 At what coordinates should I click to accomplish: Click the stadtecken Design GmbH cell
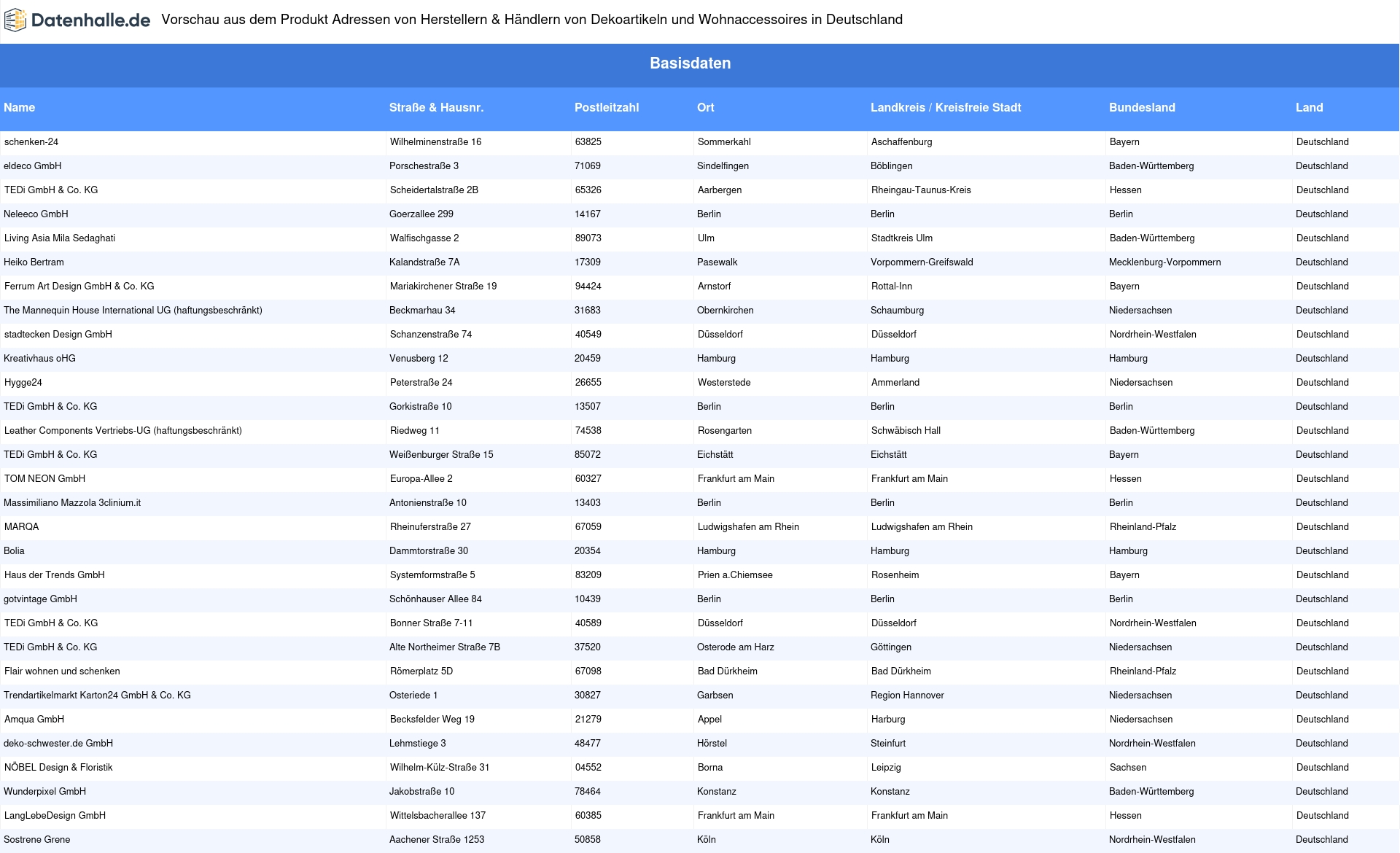(58, 335)
